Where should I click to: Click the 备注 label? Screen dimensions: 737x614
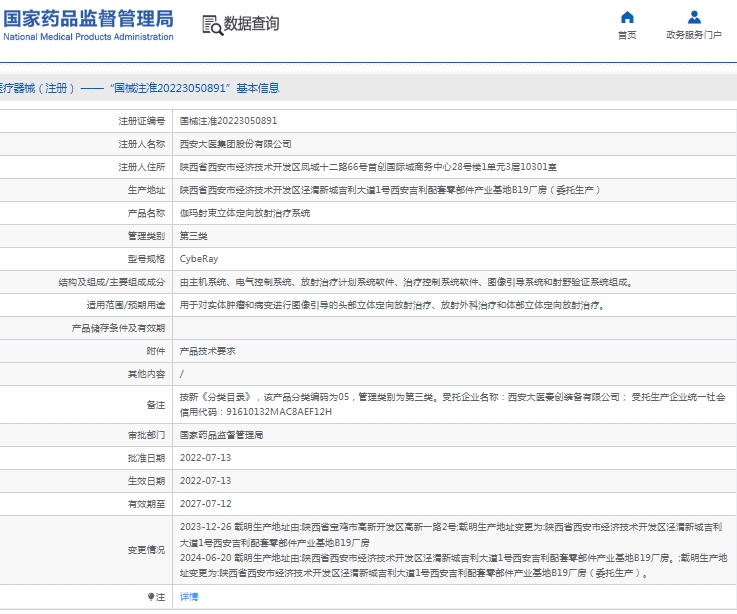pos(156,405)
